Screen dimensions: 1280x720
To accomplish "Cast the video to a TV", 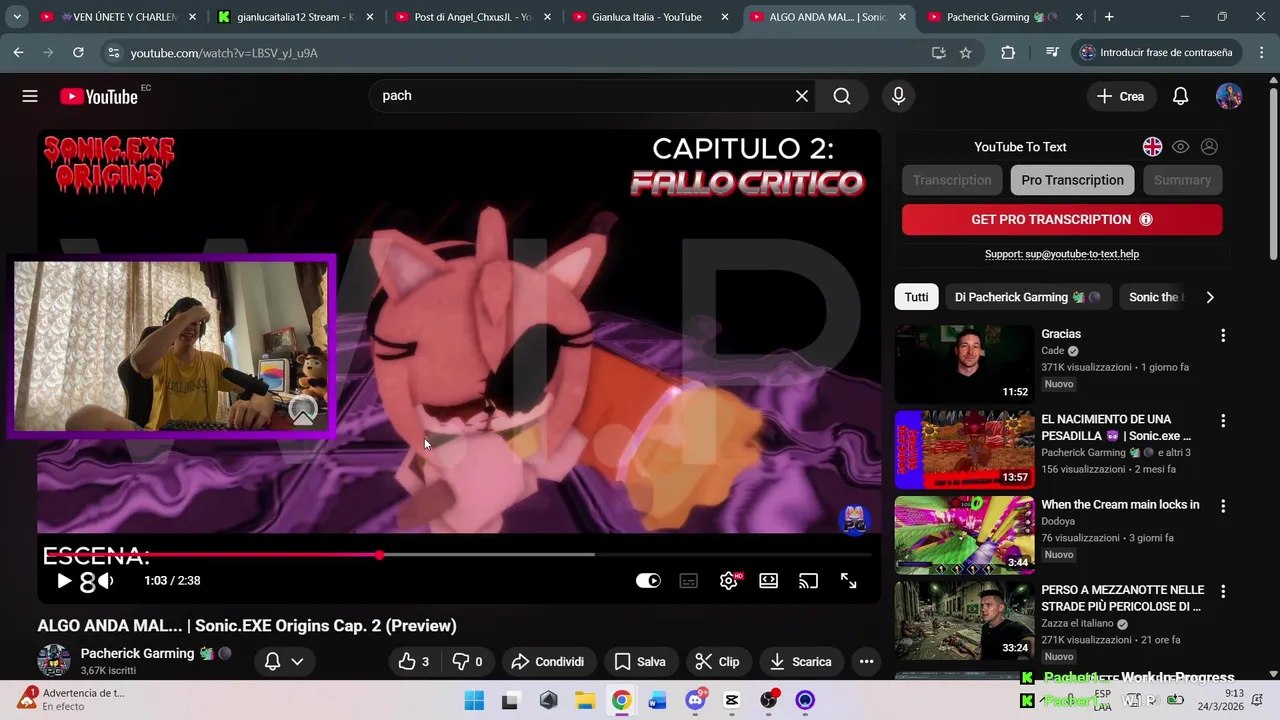I will 808,581.
